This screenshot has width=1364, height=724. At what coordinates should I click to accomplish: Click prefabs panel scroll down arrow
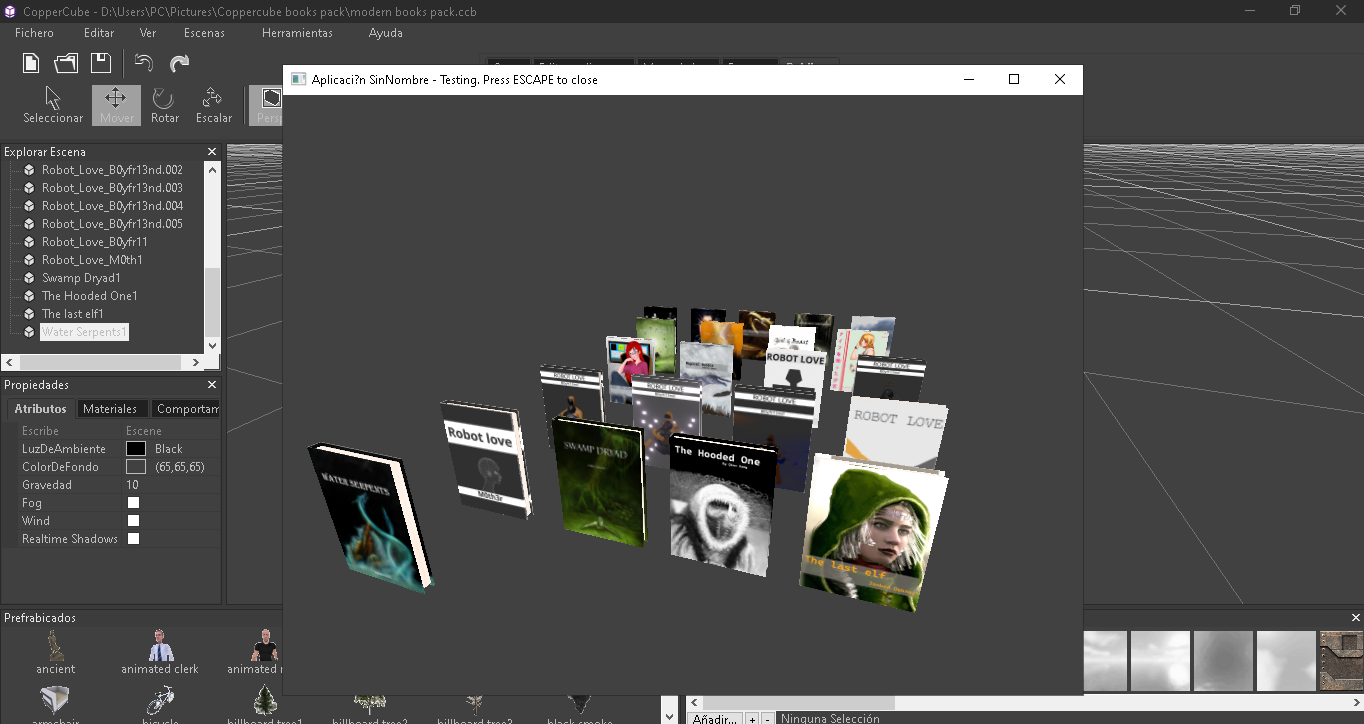[x=670, y=716]
